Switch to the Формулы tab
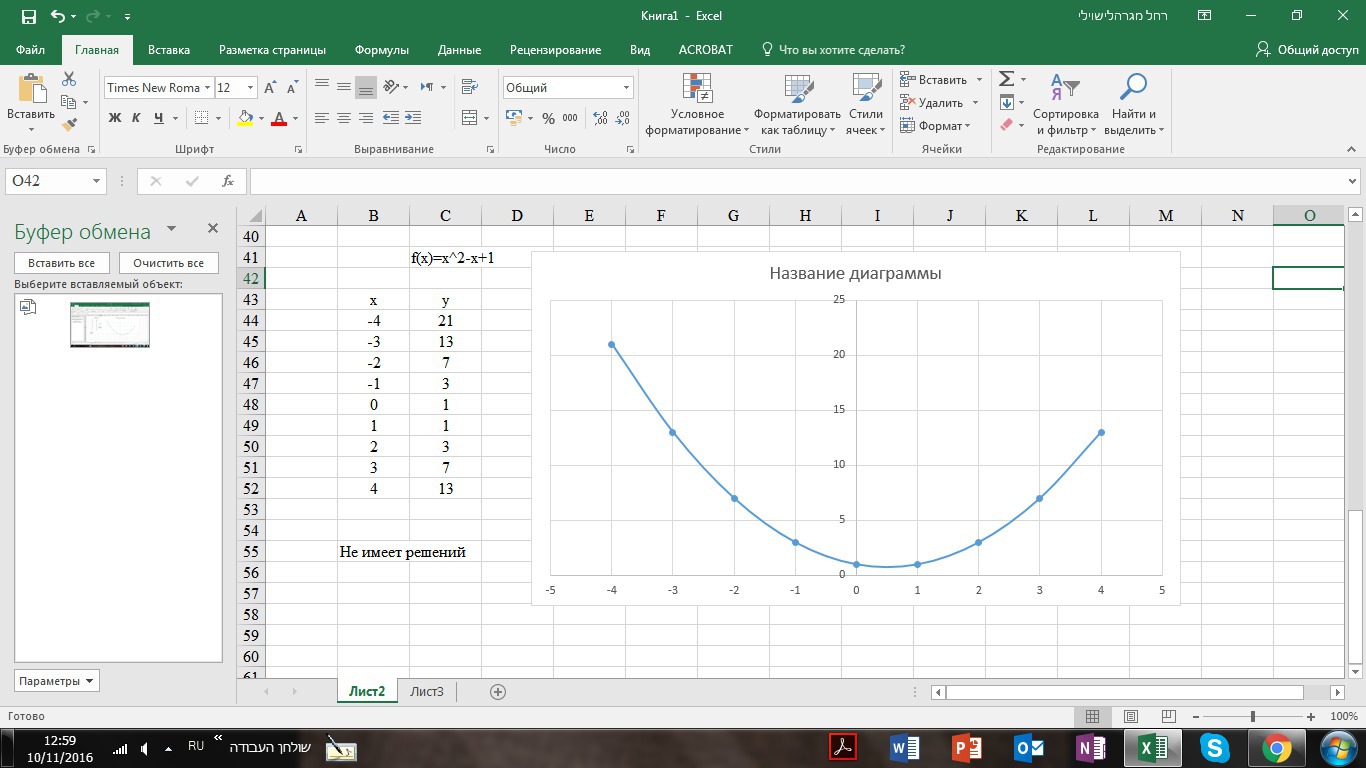 click(x=382, y=50)
